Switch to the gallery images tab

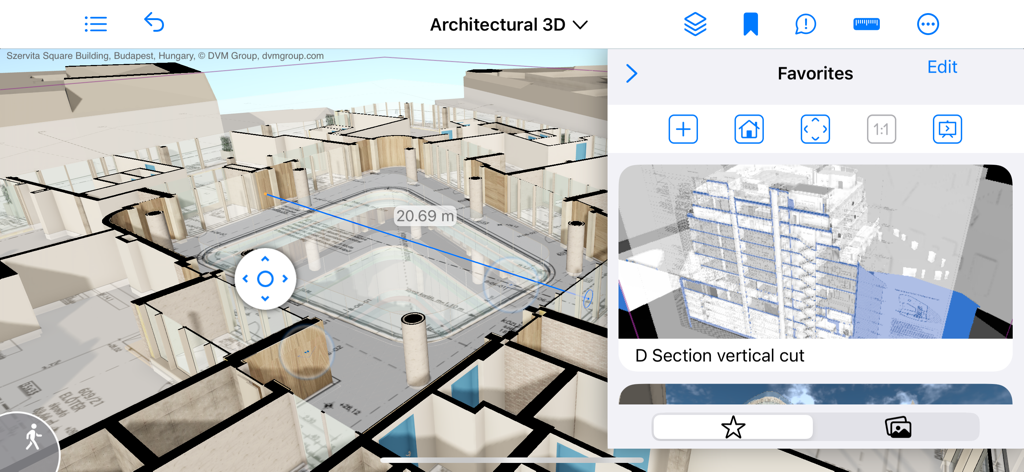point(898,428)
